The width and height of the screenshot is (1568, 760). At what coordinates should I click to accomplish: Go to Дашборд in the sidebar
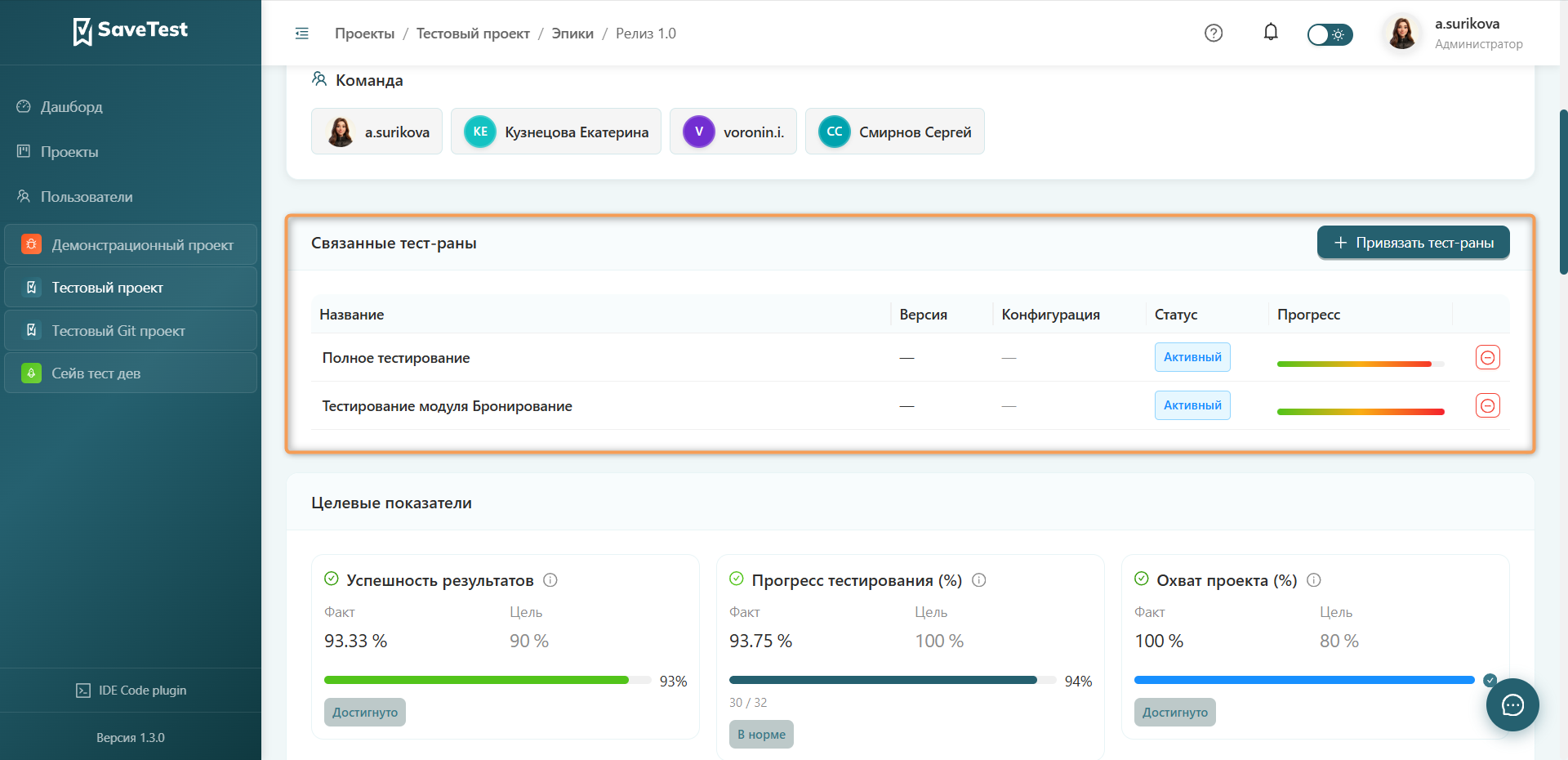pyautogui.click(x=71, y=107)
